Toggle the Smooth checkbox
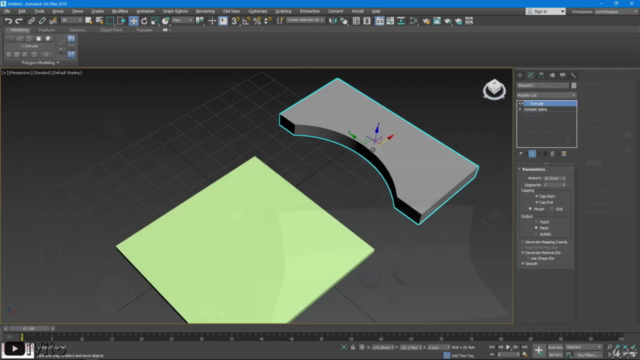The height and width of the screenshot is (360, 640). click(x=523, y=264)
